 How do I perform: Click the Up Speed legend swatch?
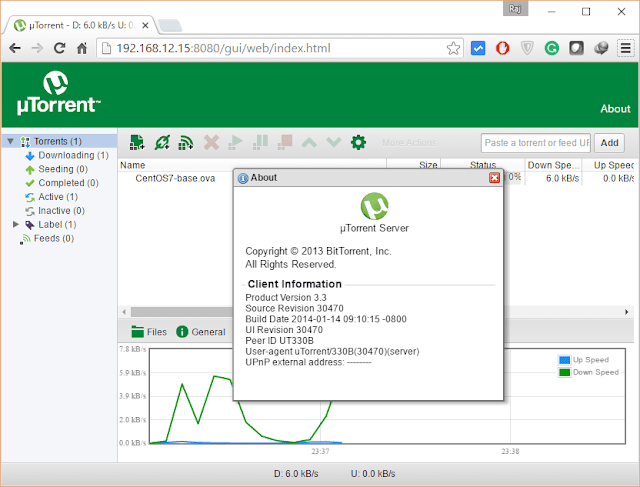[x=564, y=360]
